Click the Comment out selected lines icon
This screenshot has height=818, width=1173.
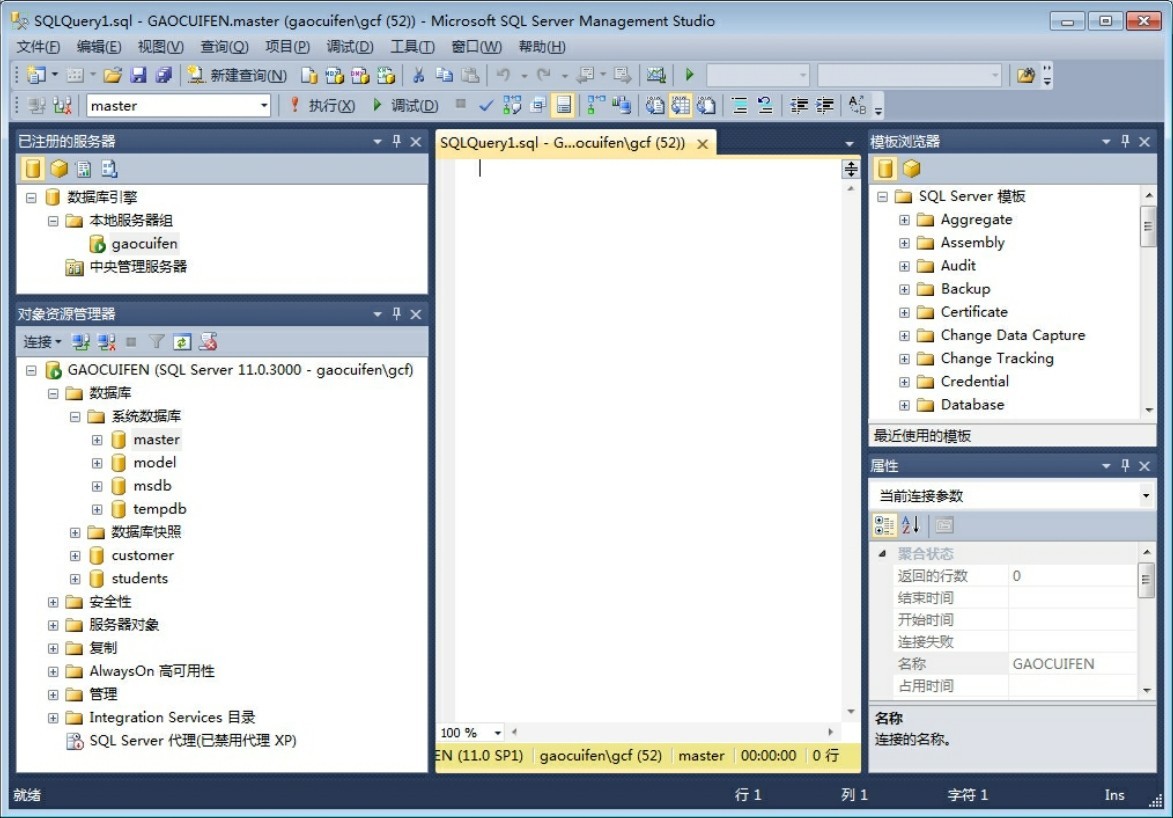pyautogui.click(x=739, y=106)
